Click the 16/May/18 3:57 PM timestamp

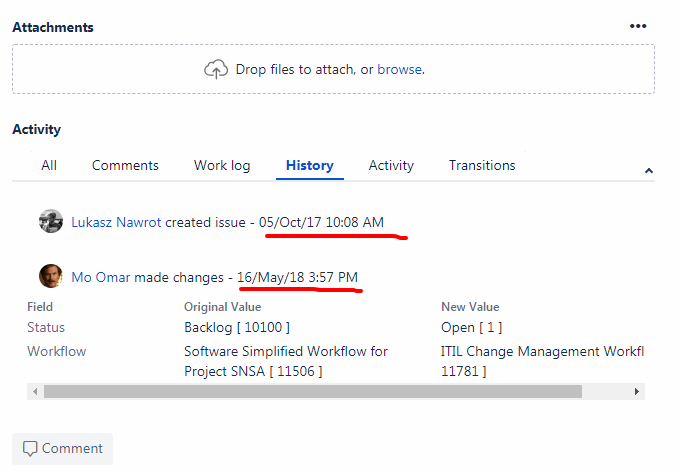tap(298, 277)
